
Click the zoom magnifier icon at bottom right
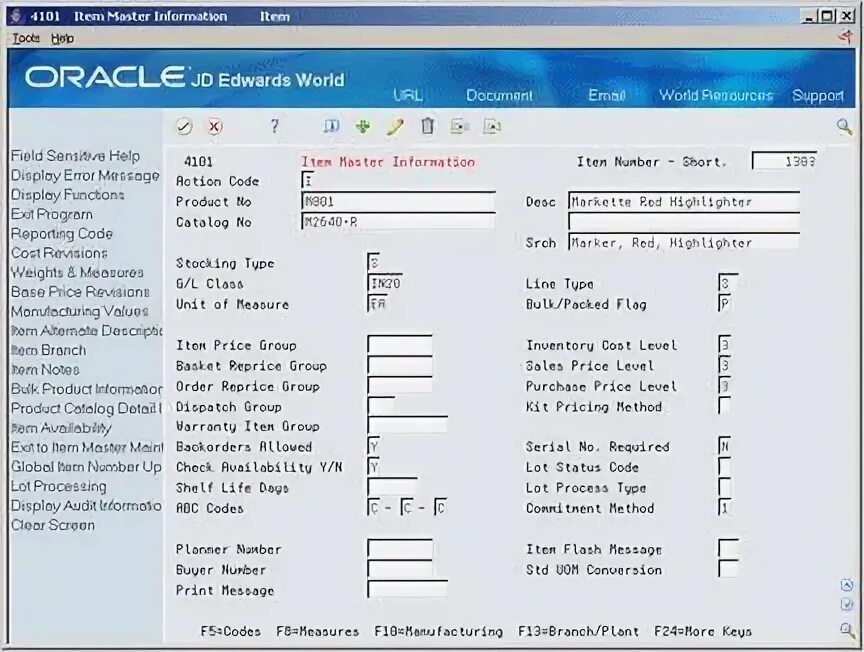(847, 629)
